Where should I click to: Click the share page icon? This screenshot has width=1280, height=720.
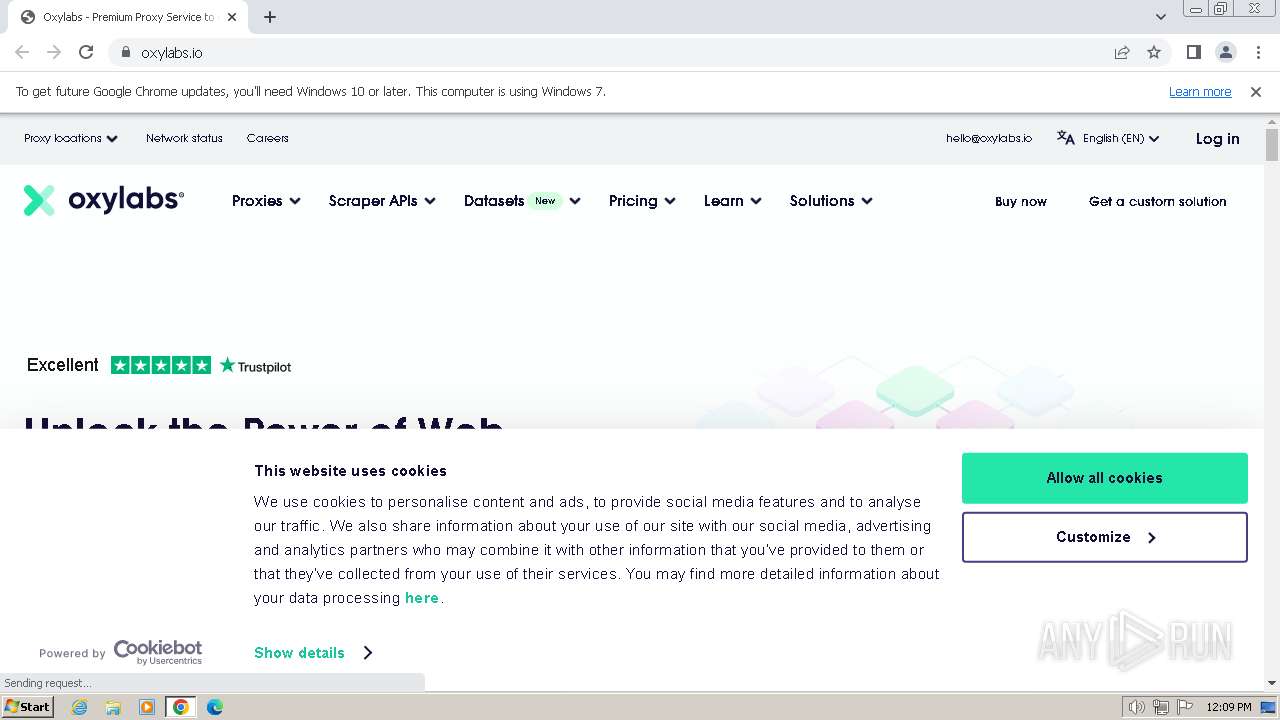tap(1122, 52)
